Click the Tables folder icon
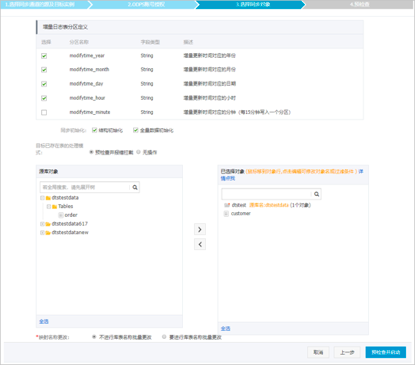 tap(54, 207)
